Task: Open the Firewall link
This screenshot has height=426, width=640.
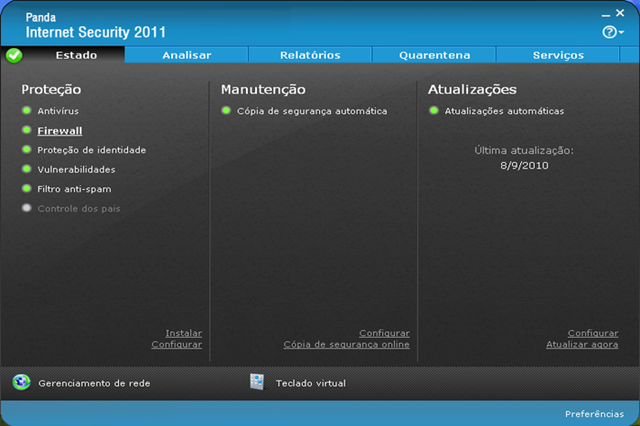Action: (x=60, y=131)
